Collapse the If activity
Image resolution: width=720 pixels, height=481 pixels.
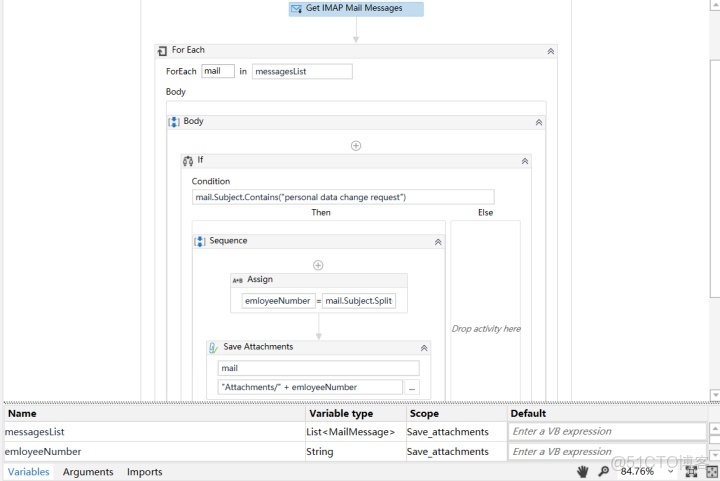coord(525,161)
